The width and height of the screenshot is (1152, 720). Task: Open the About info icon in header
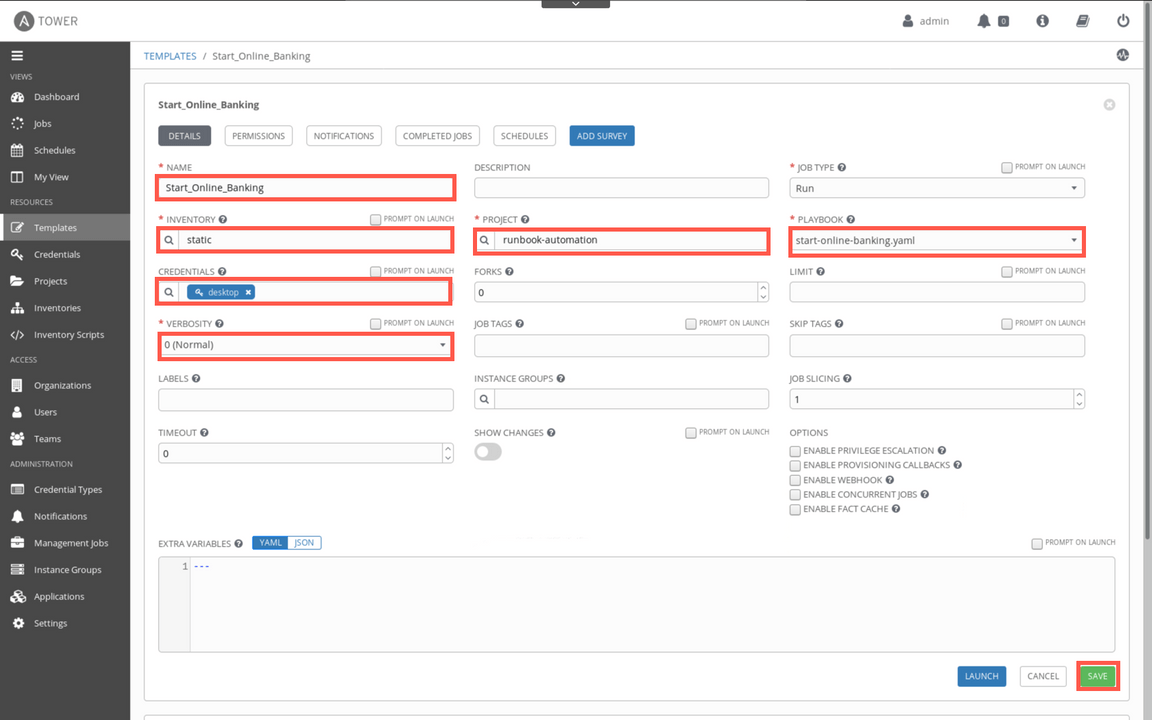tap(1042, 21)
